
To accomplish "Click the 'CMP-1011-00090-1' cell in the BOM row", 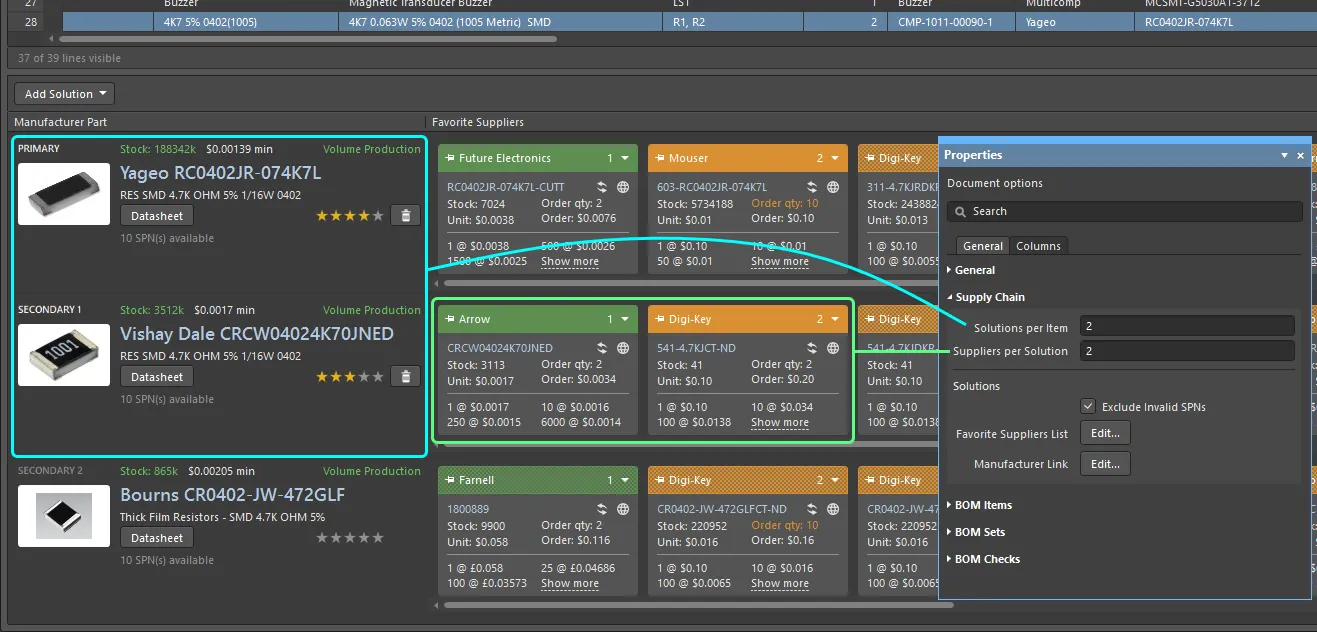I will (953, 21).
